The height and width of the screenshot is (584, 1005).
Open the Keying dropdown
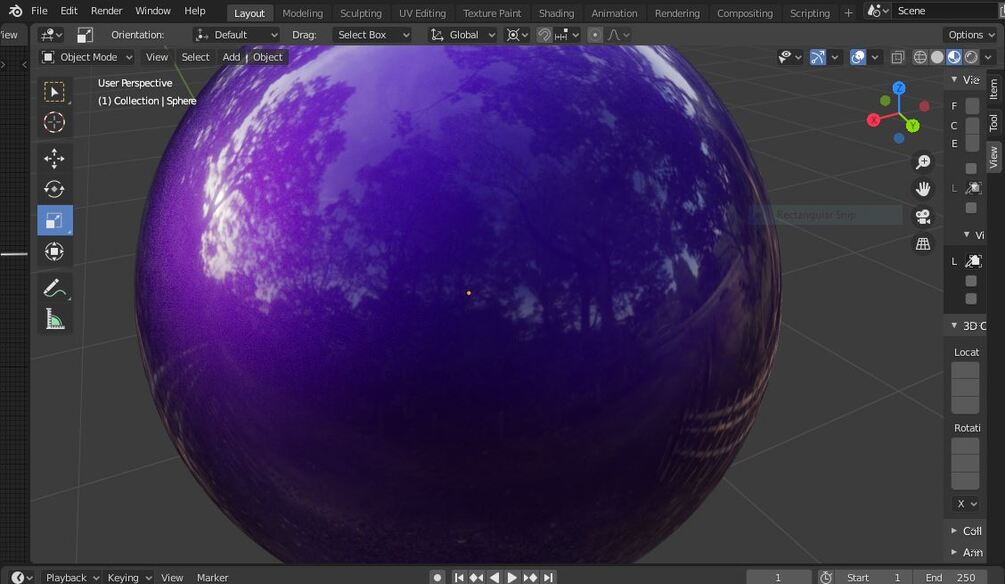point(129,578)
